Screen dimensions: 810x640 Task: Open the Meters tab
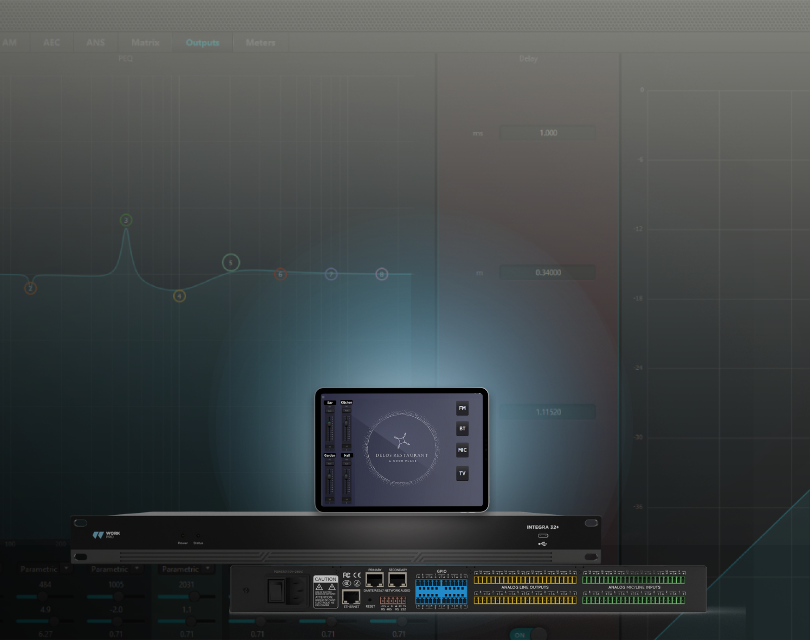[261, 43]
